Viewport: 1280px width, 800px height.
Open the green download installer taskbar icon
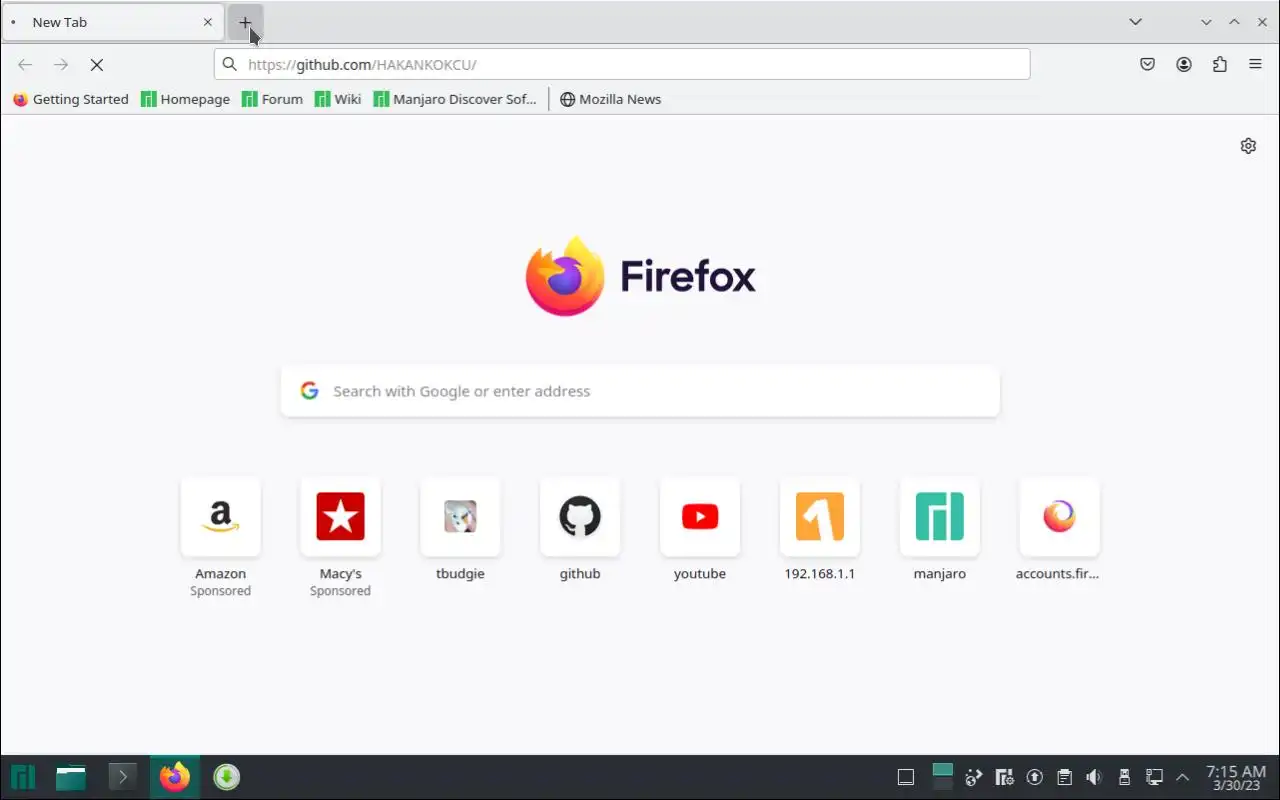227,777
